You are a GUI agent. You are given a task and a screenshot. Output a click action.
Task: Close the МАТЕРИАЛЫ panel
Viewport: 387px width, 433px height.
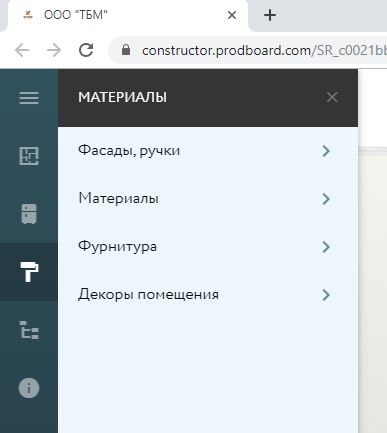pos(332,97)
